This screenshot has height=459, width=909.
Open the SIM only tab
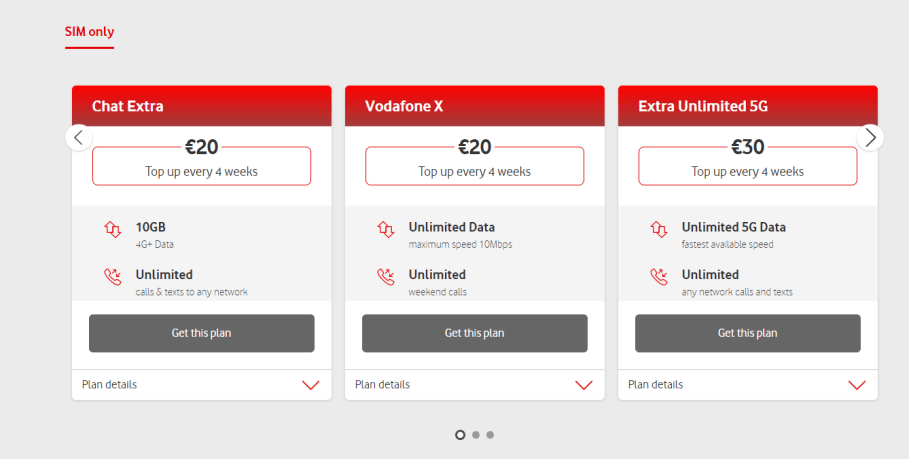(x=89, y=32)
